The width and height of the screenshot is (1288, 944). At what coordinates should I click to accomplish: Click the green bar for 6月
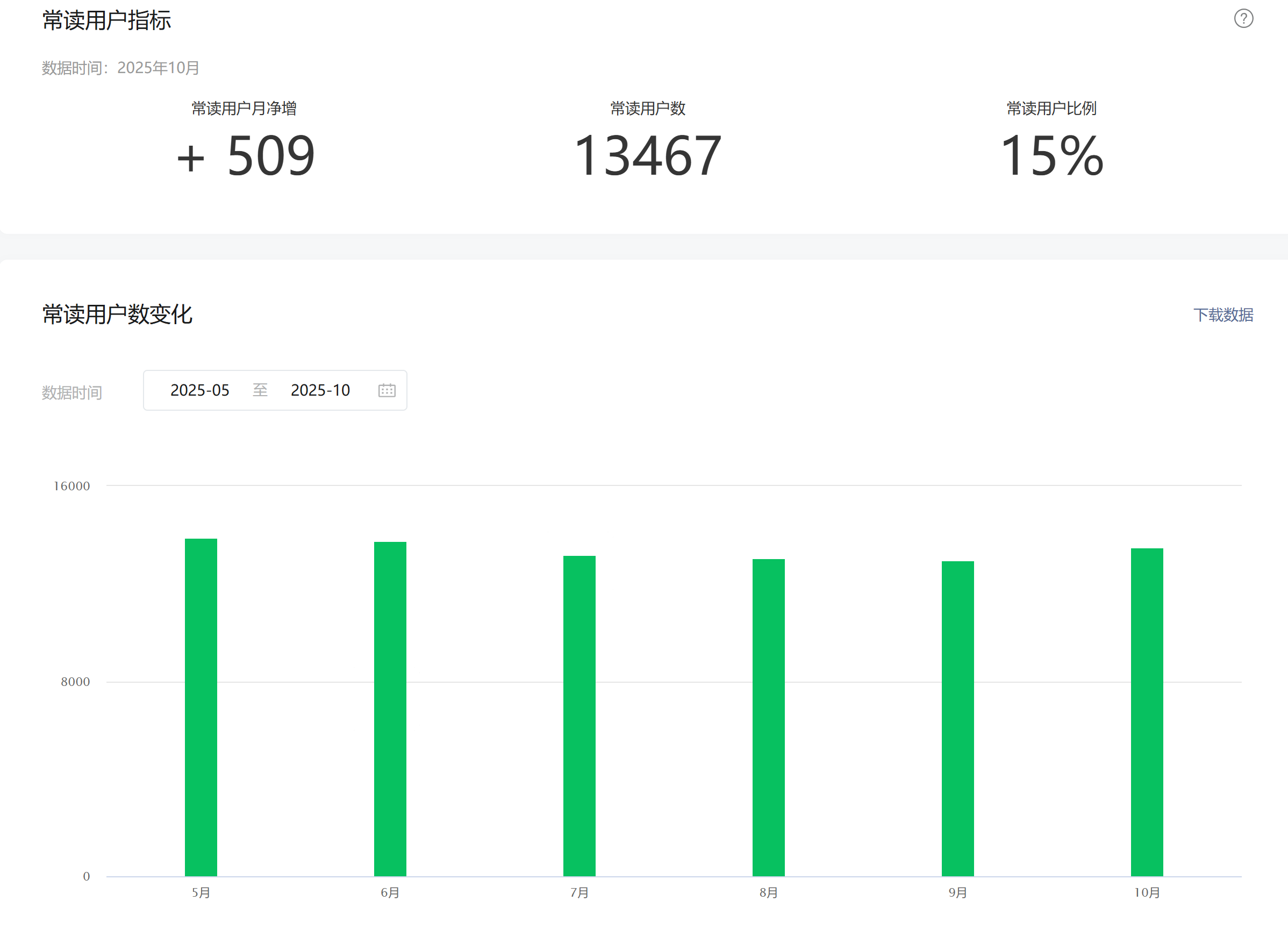(x=390, y=709)
